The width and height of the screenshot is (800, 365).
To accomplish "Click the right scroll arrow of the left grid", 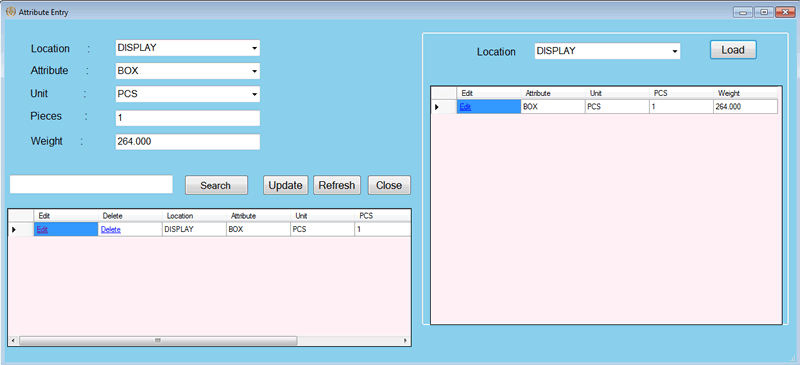I will [x=405, y=340].
